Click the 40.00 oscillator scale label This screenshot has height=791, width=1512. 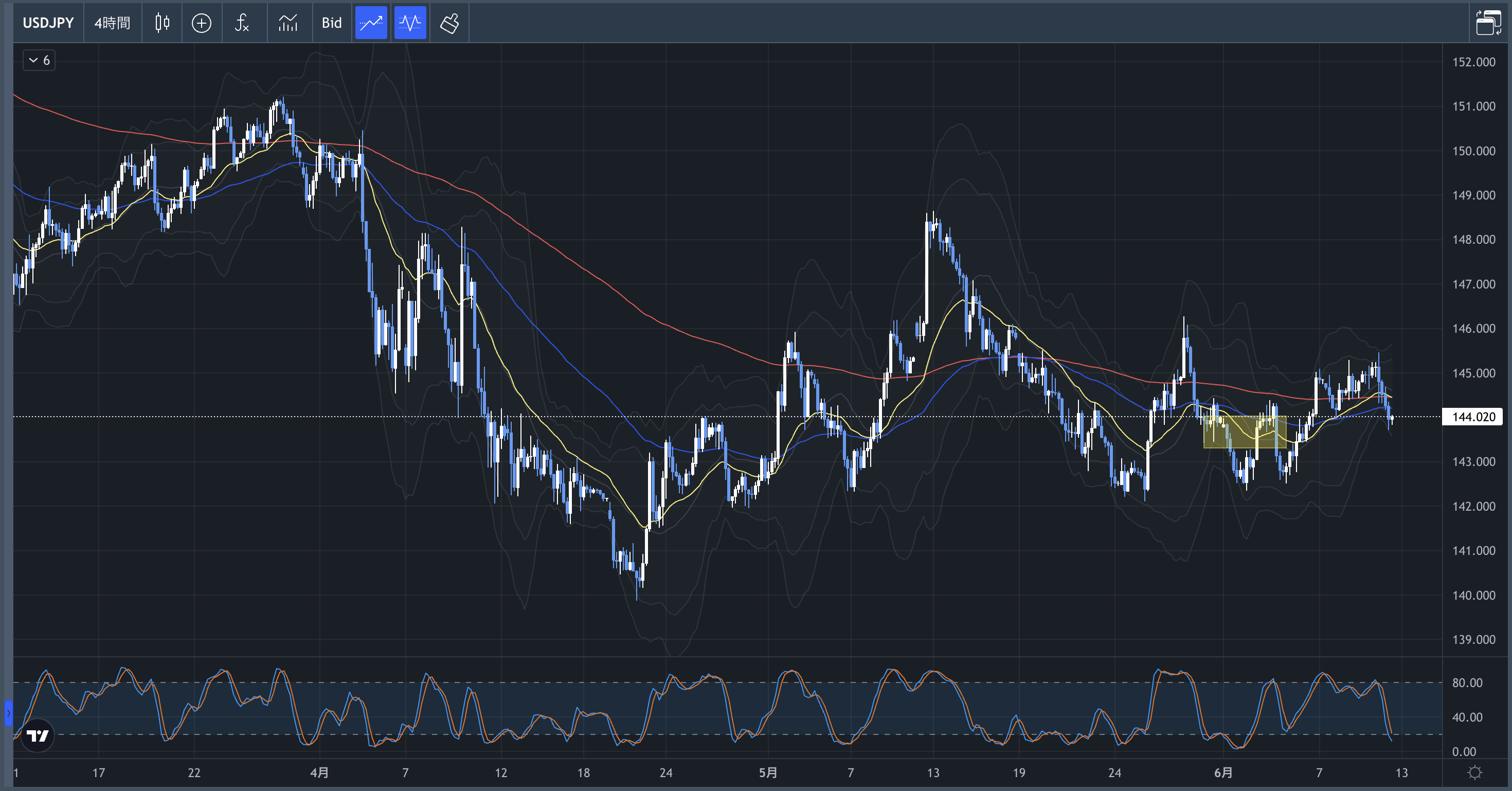click(x=1467, y=717)
